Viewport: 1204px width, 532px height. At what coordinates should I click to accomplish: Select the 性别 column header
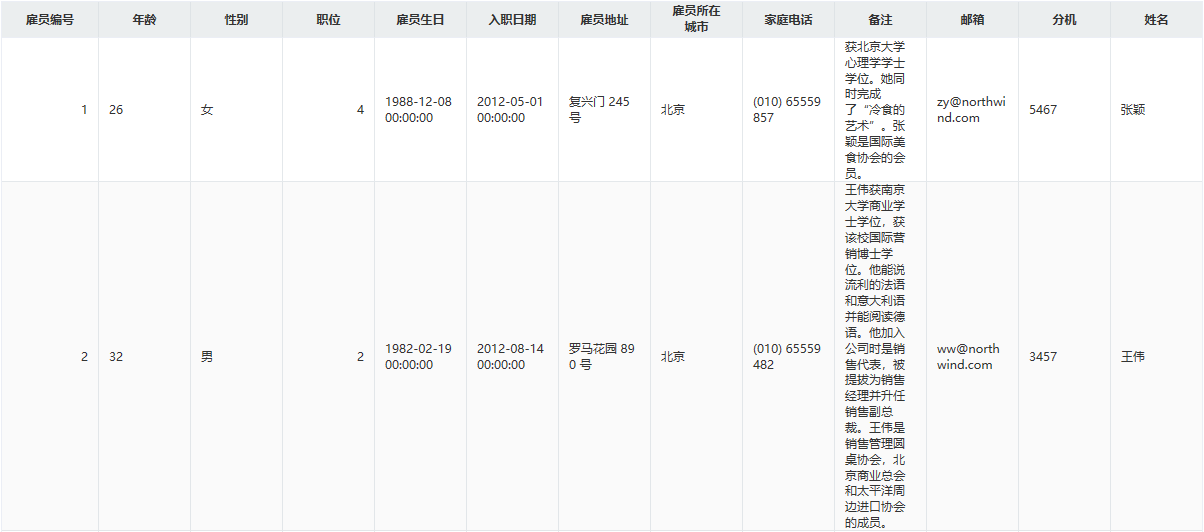[x=236, y=20]
